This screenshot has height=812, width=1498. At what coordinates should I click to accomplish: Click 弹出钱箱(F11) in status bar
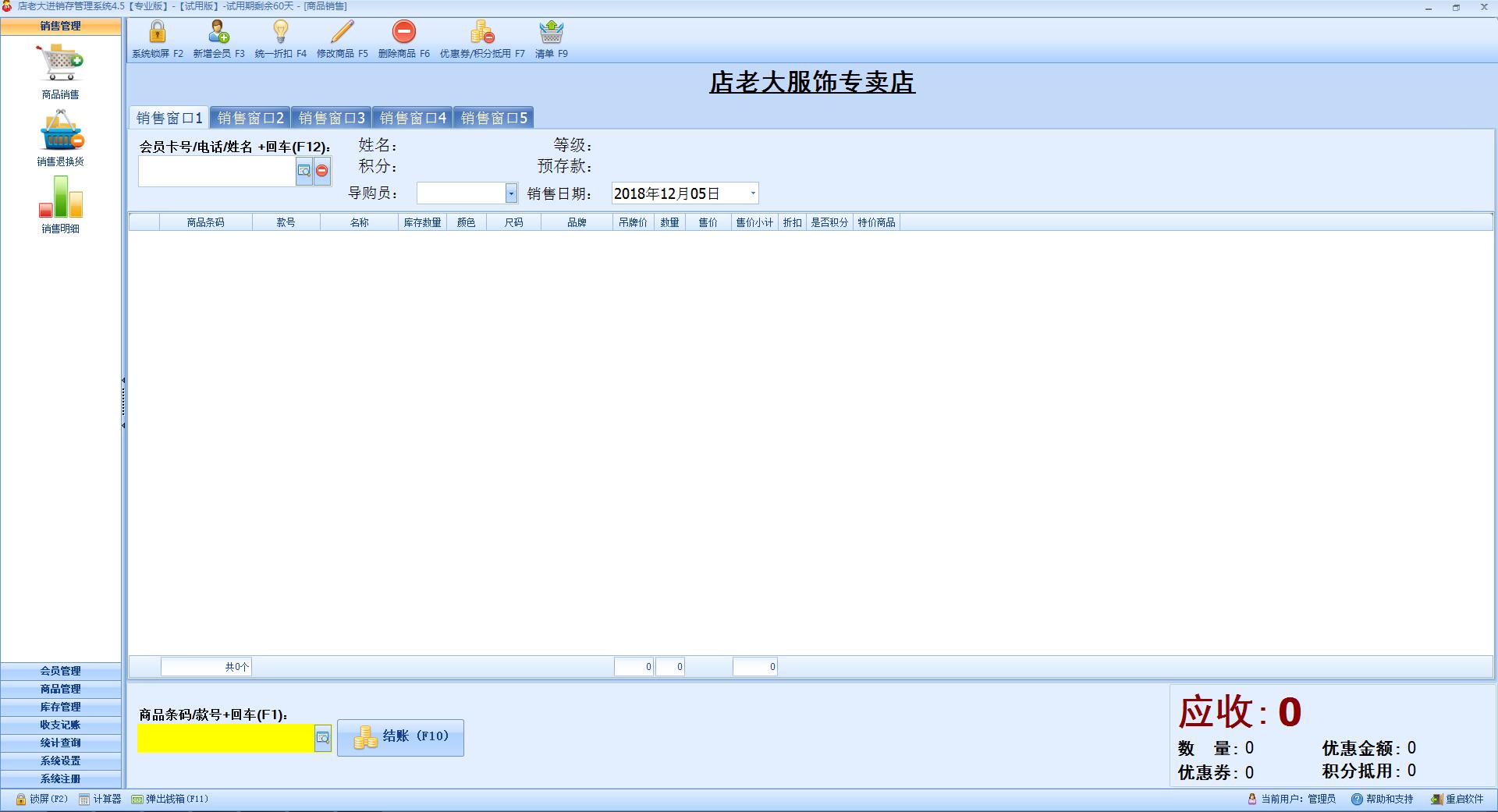[170, 800]
